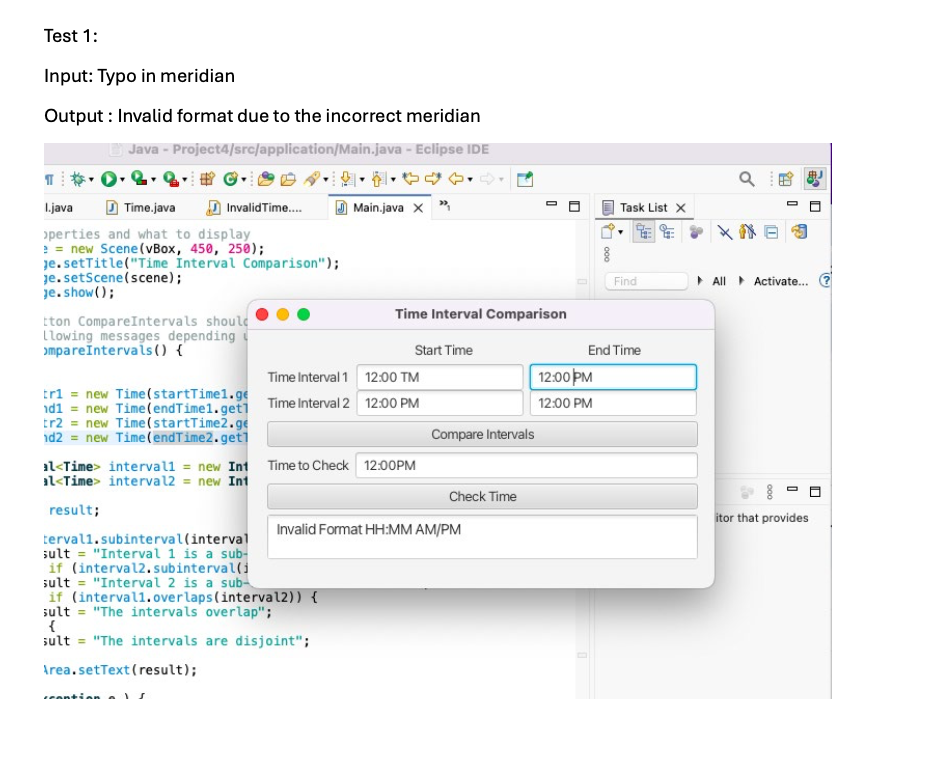Click the Task List help question mark
The height and width of the screenshot is (763, 945).
(825, 281)
